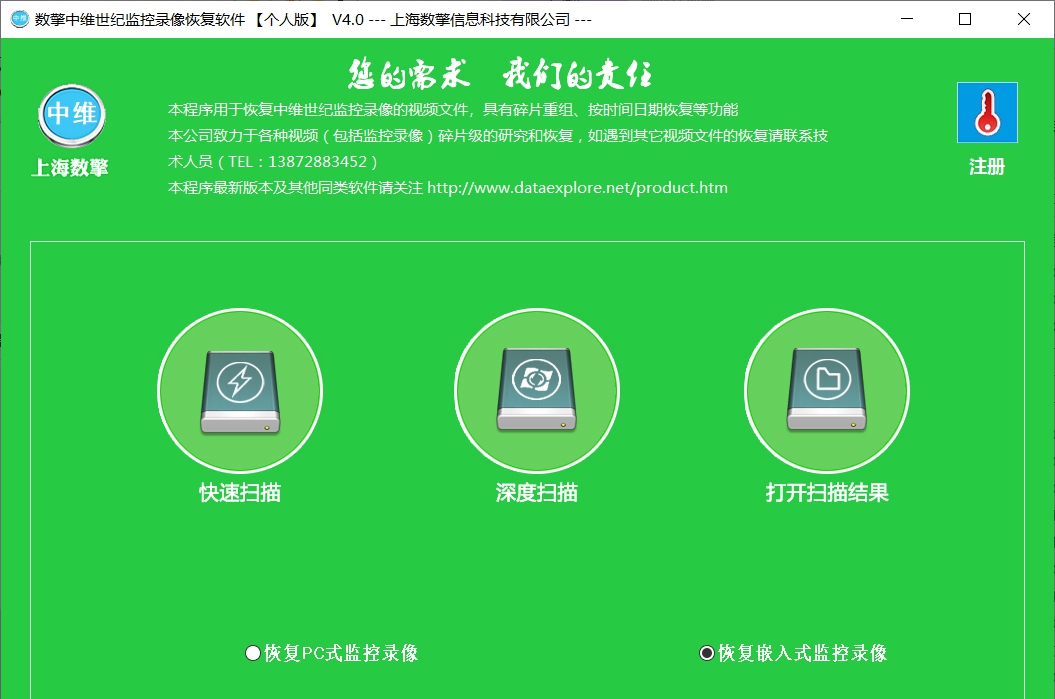Click the 中维 circular logo
1055x699 pixels.
(69, 114)
